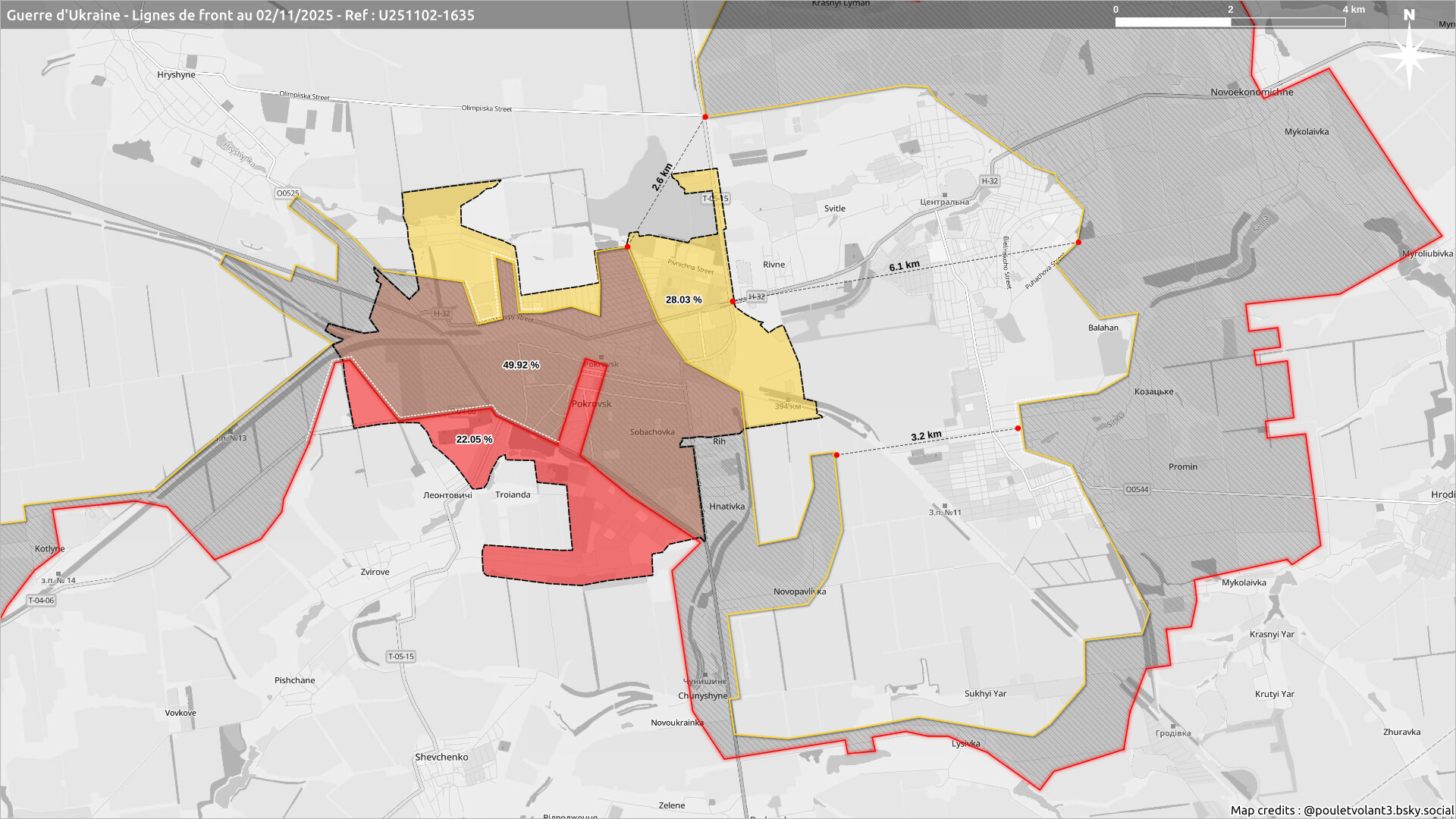
Task: Click the map title reference header
Action: pyautogui.click(x=240, y=15)
